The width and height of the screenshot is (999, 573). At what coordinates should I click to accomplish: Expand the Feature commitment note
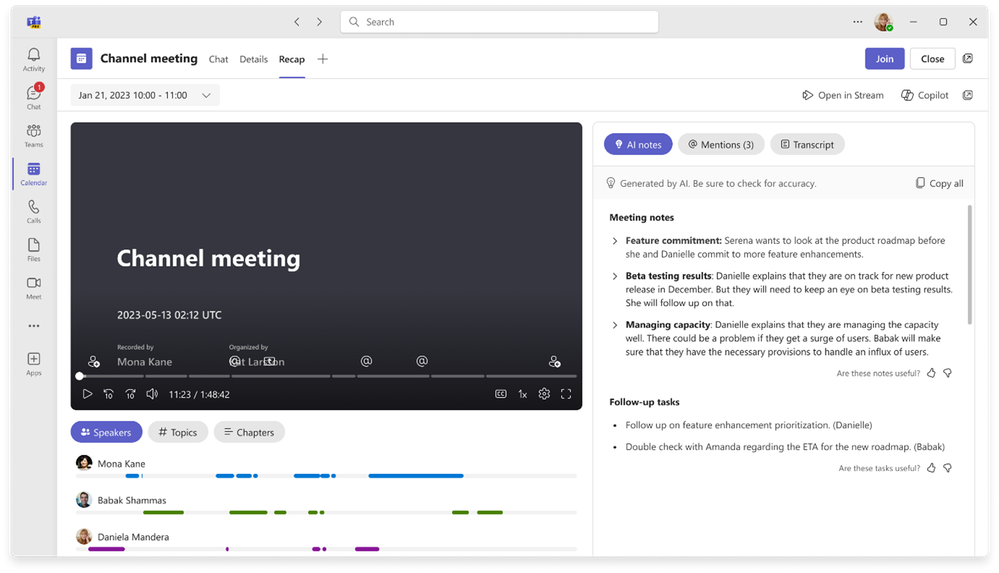pos(615,241)
